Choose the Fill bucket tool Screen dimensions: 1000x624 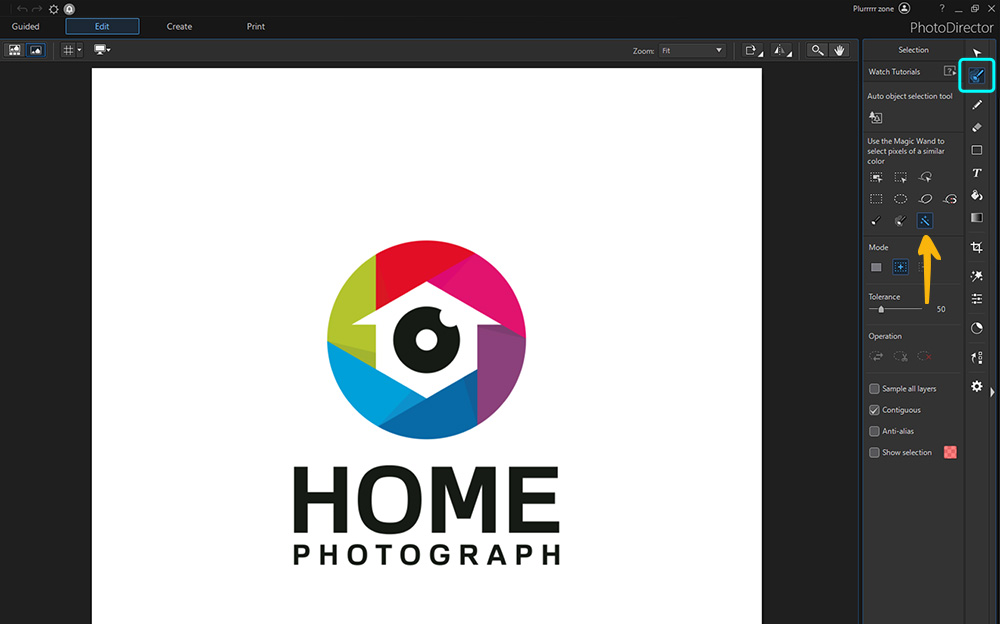pos(976,195)
